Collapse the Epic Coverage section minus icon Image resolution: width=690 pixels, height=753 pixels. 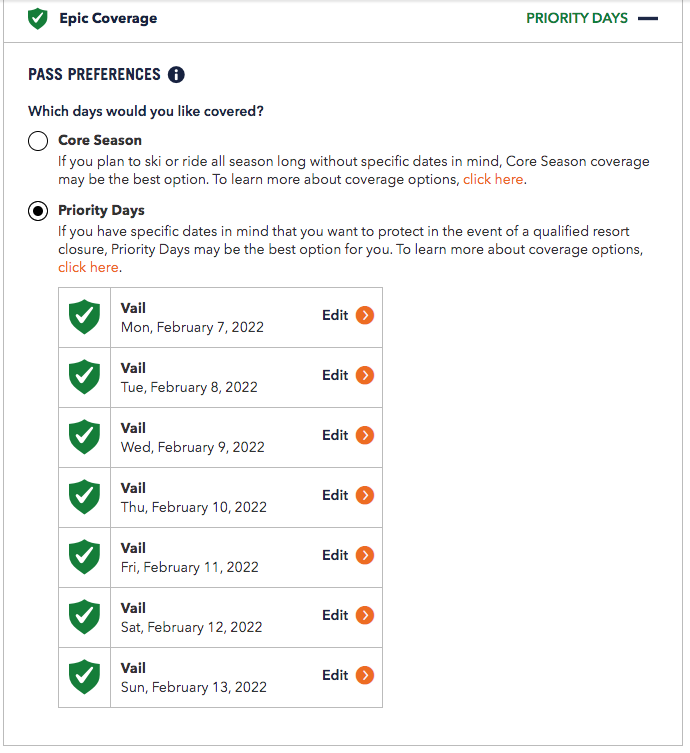pyautogui.click(x=647, y=18)
